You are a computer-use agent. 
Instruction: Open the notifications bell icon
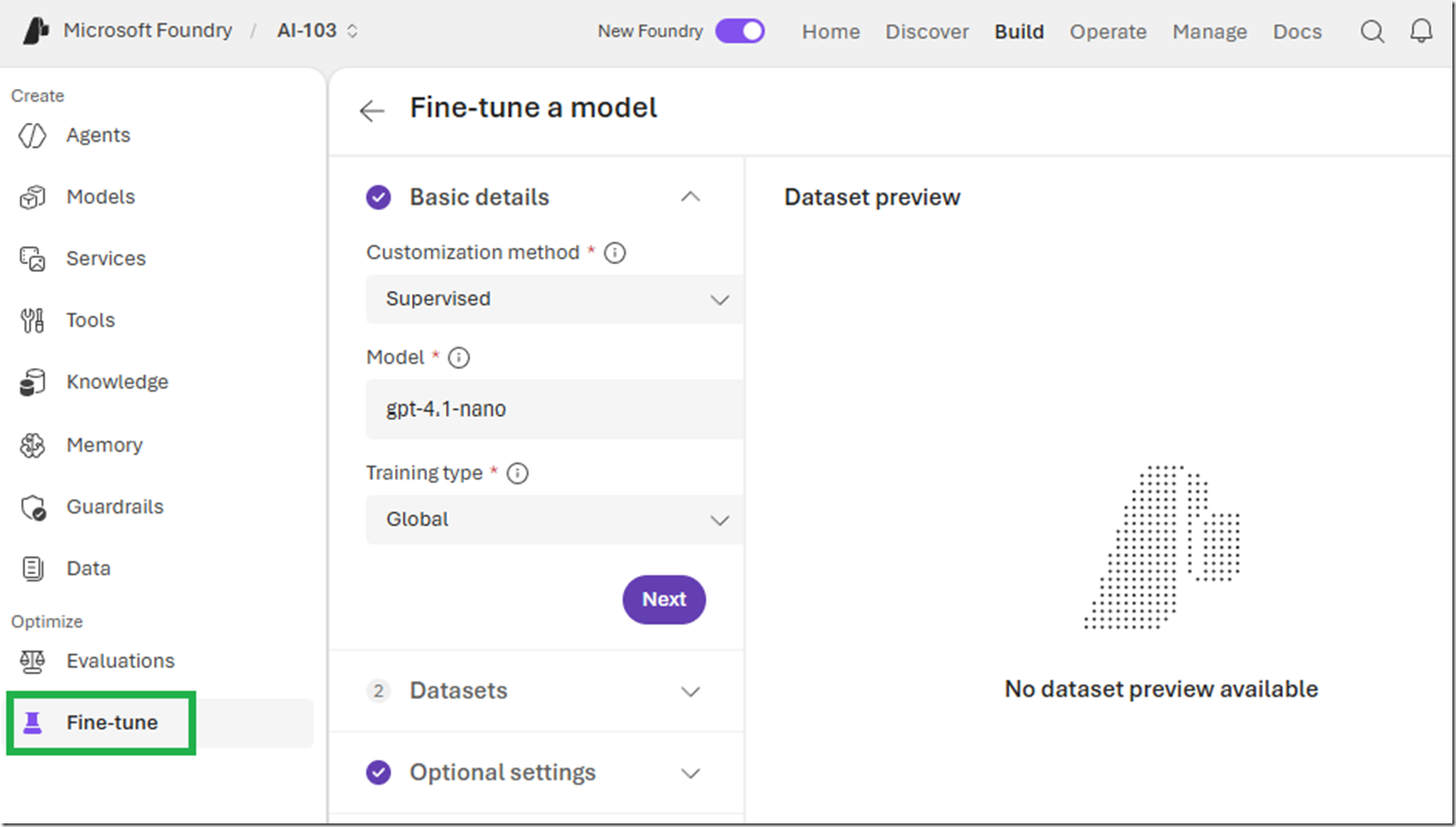coord(1421,31)
